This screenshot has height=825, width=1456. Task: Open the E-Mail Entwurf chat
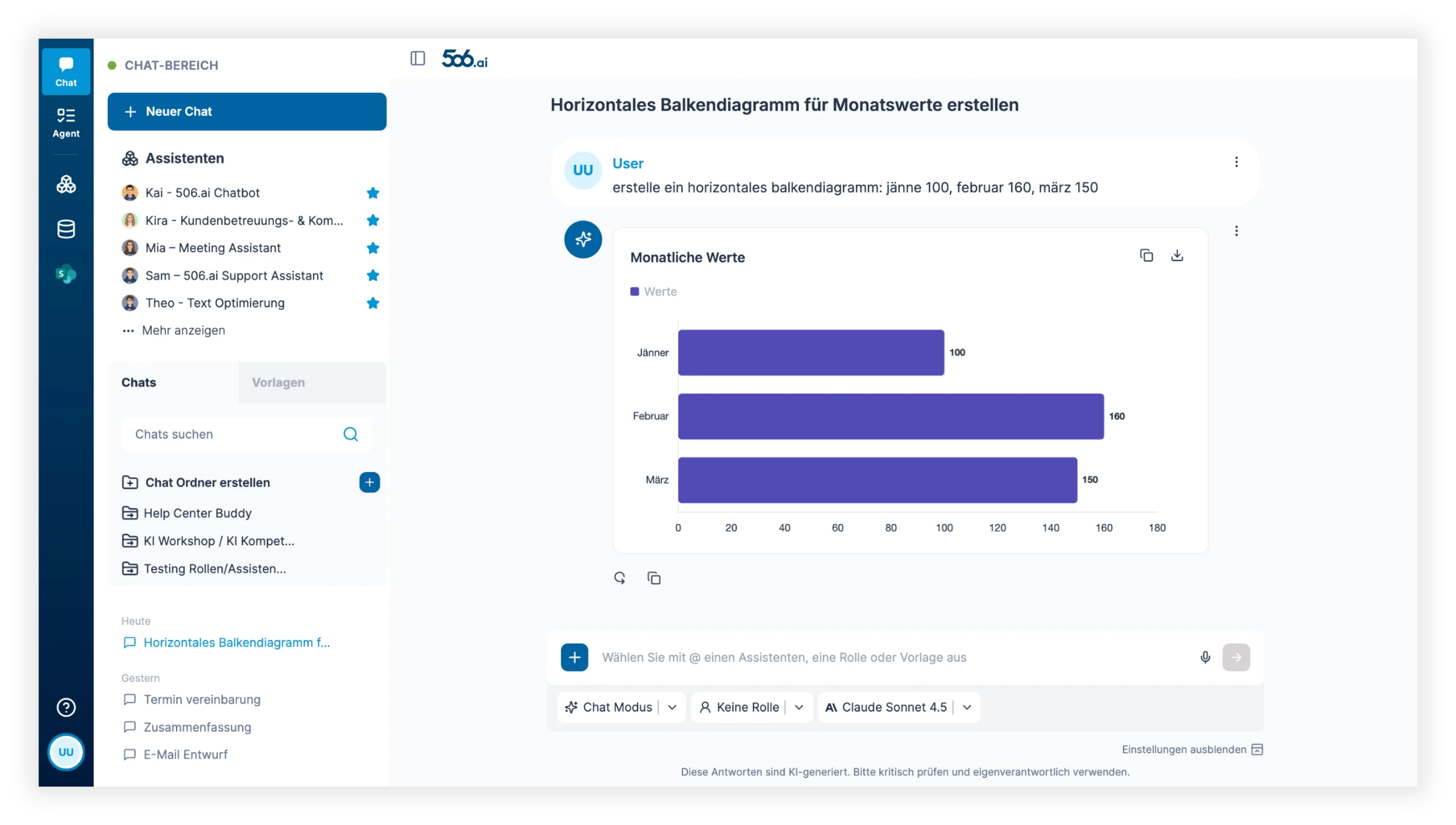pyautogui.click(x=175, y=755)
